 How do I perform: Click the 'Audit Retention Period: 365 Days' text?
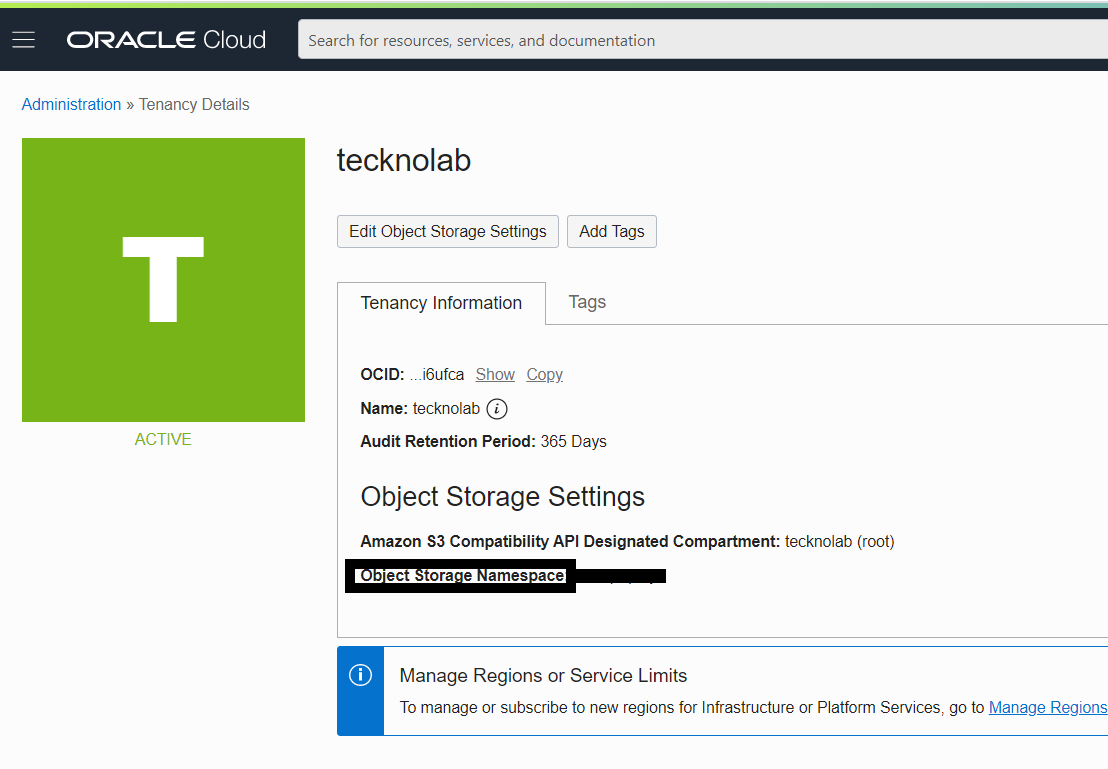tap(483, 442)
